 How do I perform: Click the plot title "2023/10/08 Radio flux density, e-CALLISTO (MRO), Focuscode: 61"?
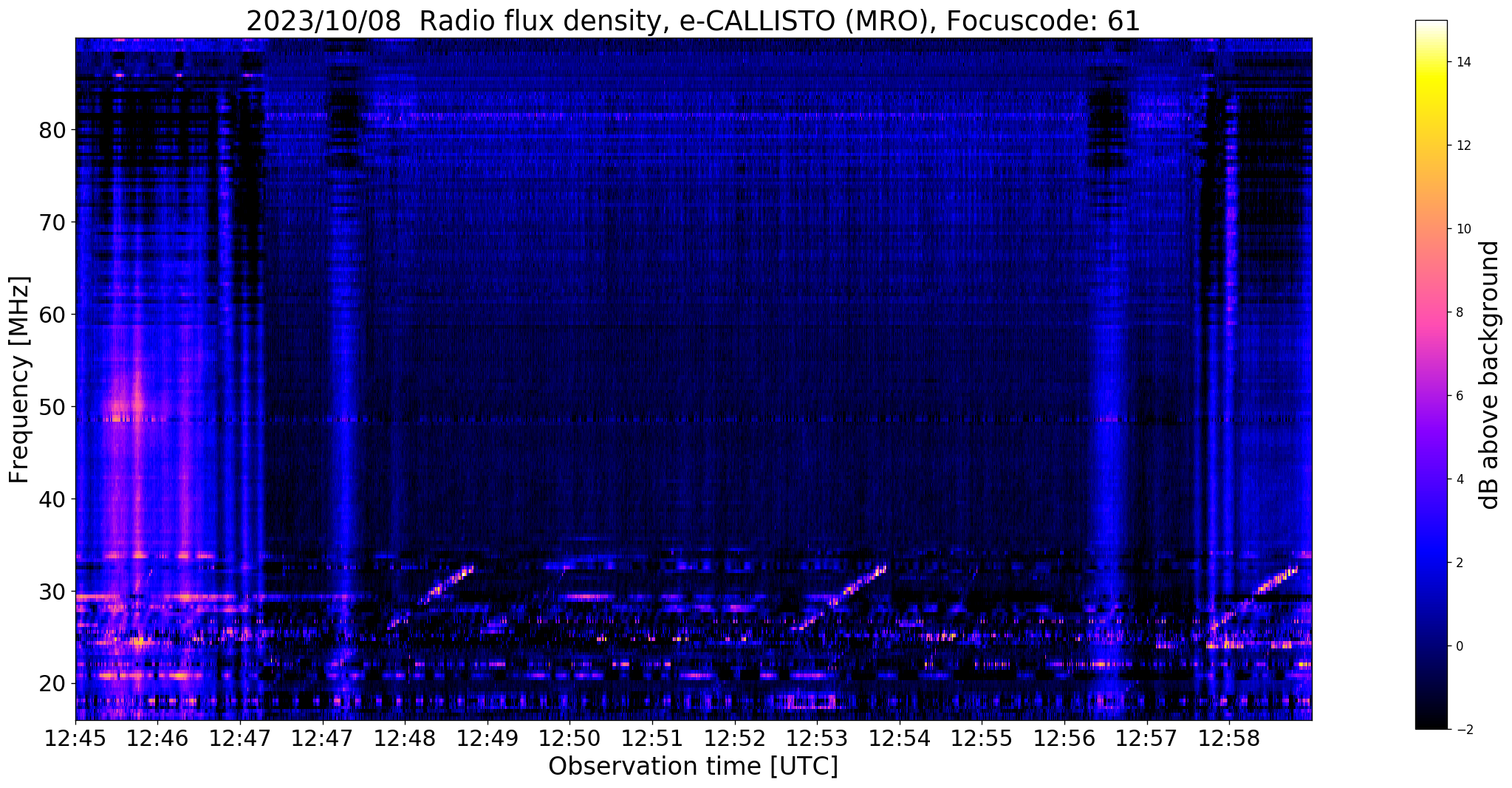pos(693,21)
